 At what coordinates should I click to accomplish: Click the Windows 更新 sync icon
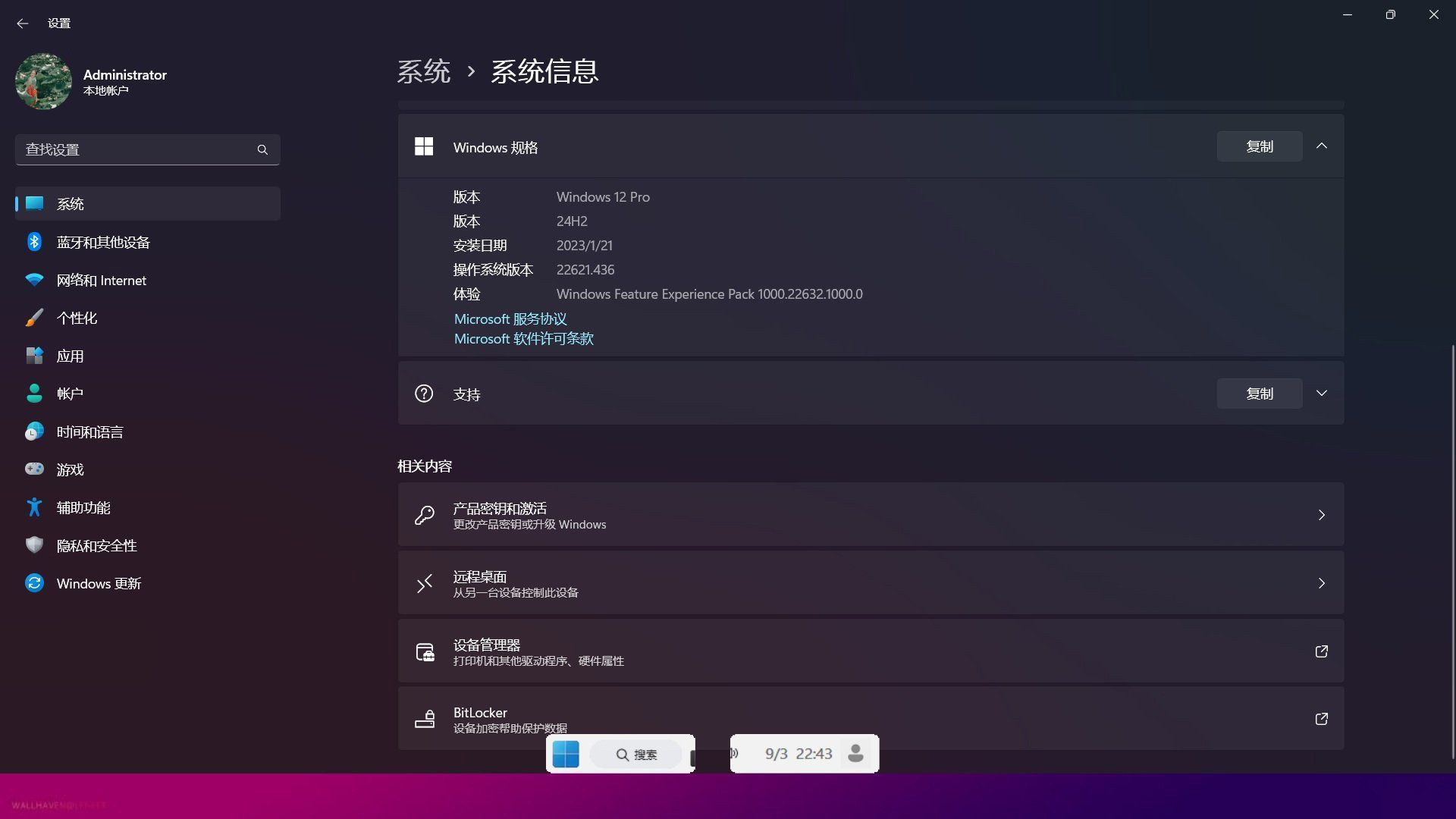34,582
